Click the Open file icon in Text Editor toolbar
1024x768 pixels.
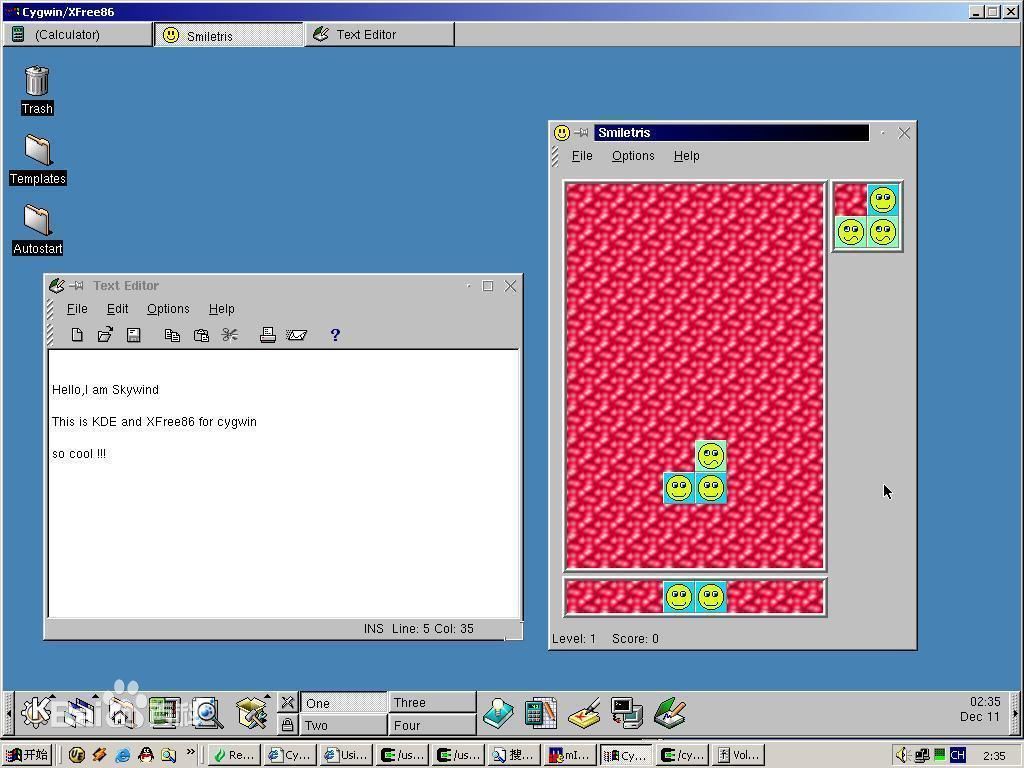point(105,335)
